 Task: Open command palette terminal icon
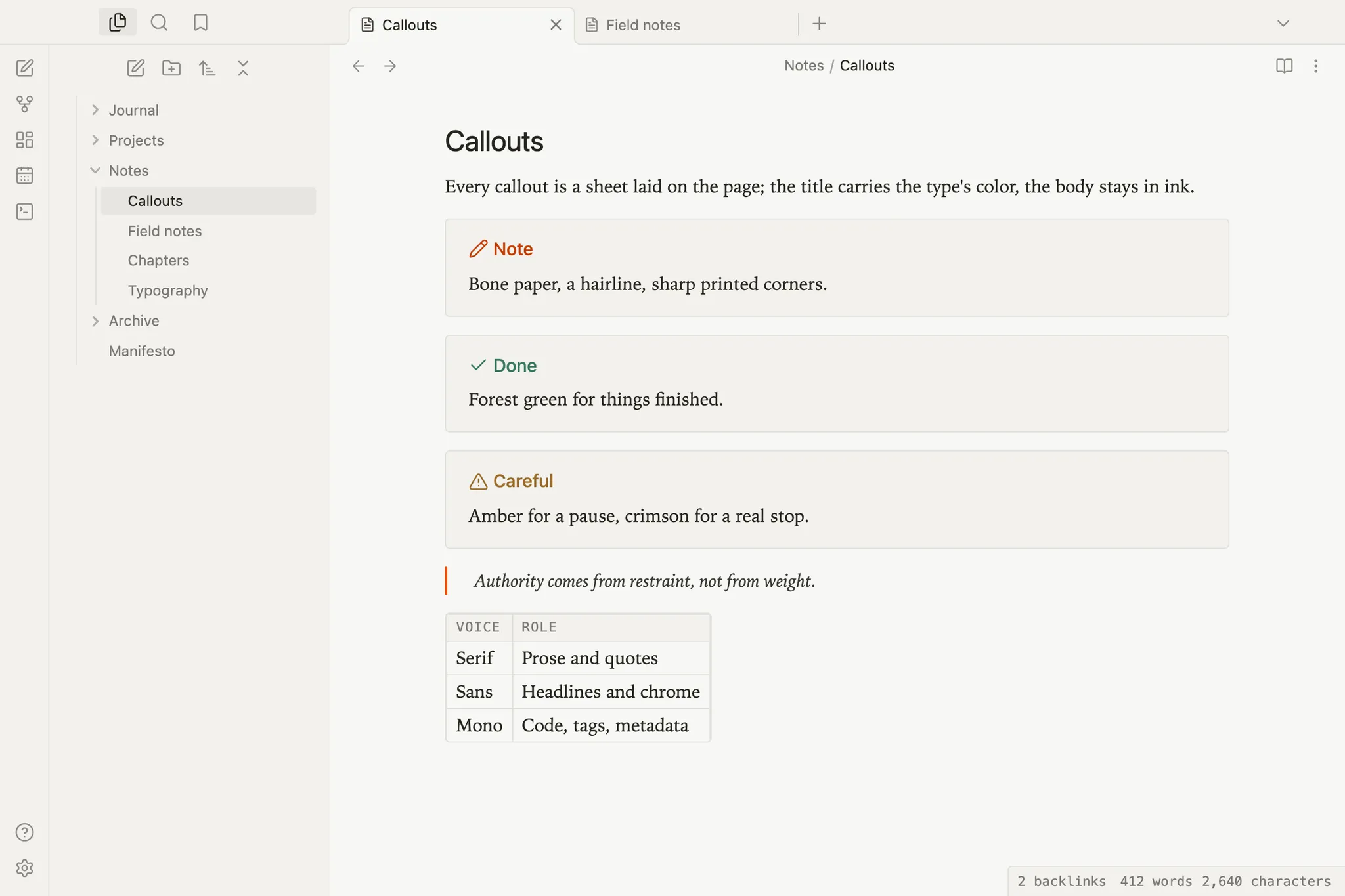click(25, 211)
